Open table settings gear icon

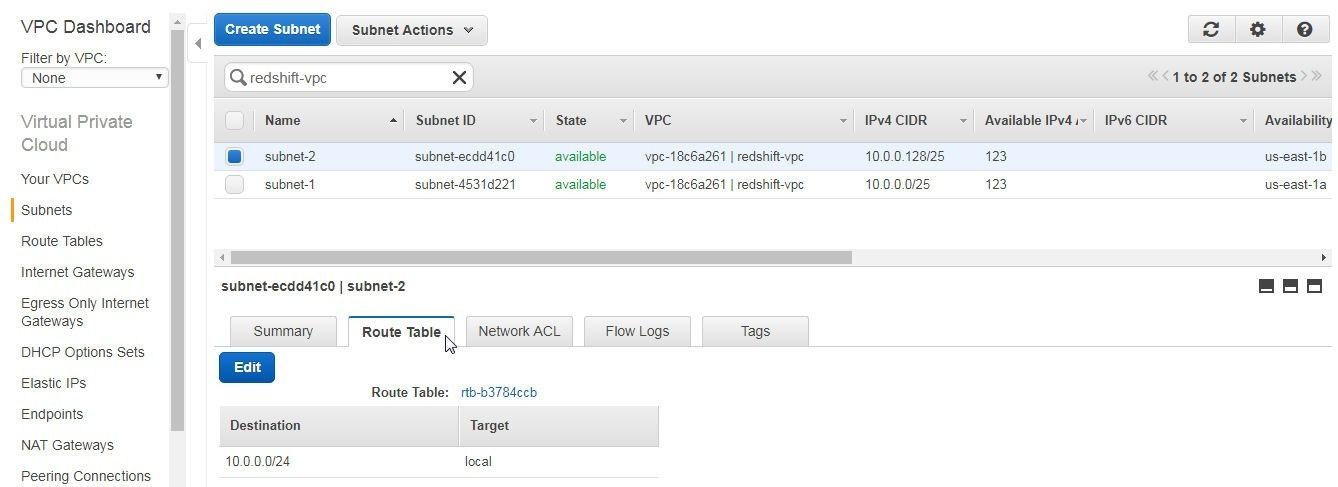tap(1258, 30)
